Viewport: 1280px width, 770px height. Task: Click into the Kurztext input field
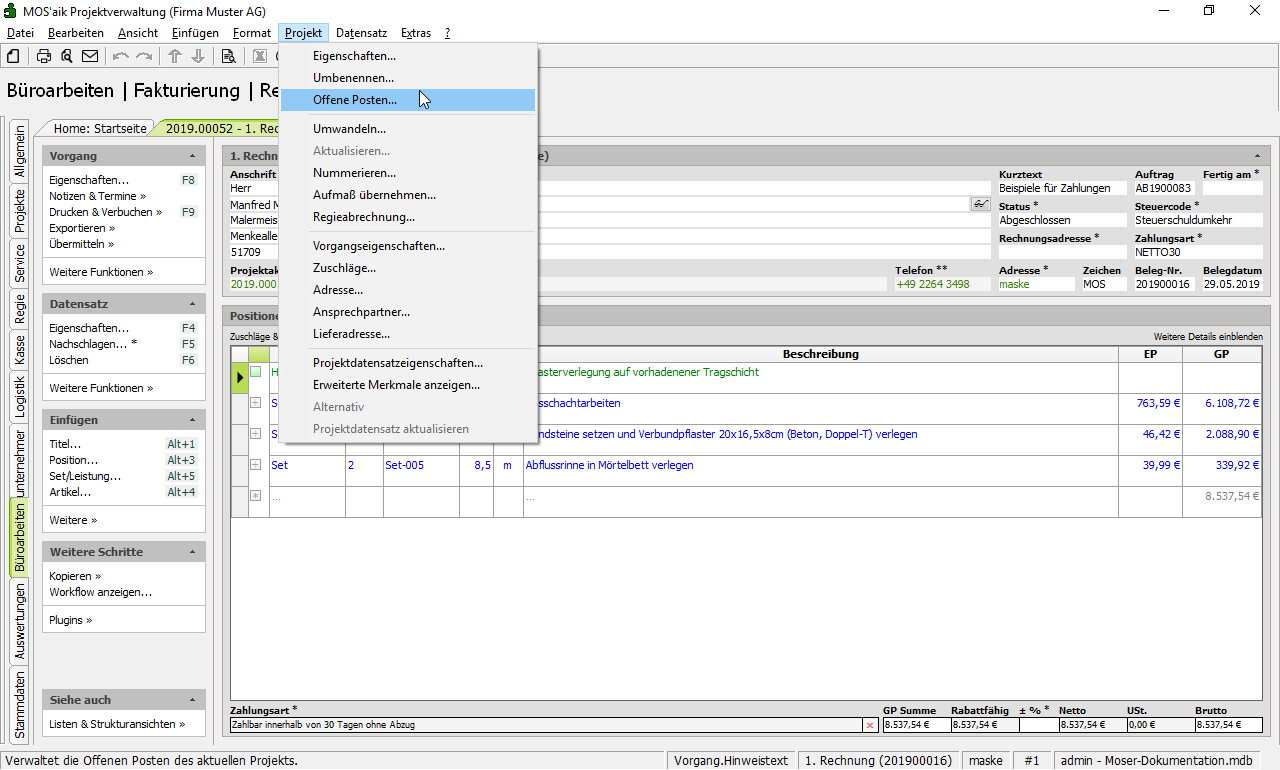tap(1061, 188)
